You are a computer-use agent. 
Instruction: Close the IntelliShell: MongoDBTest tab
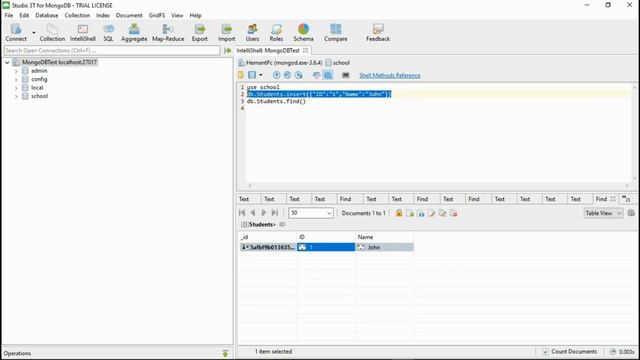305,51
